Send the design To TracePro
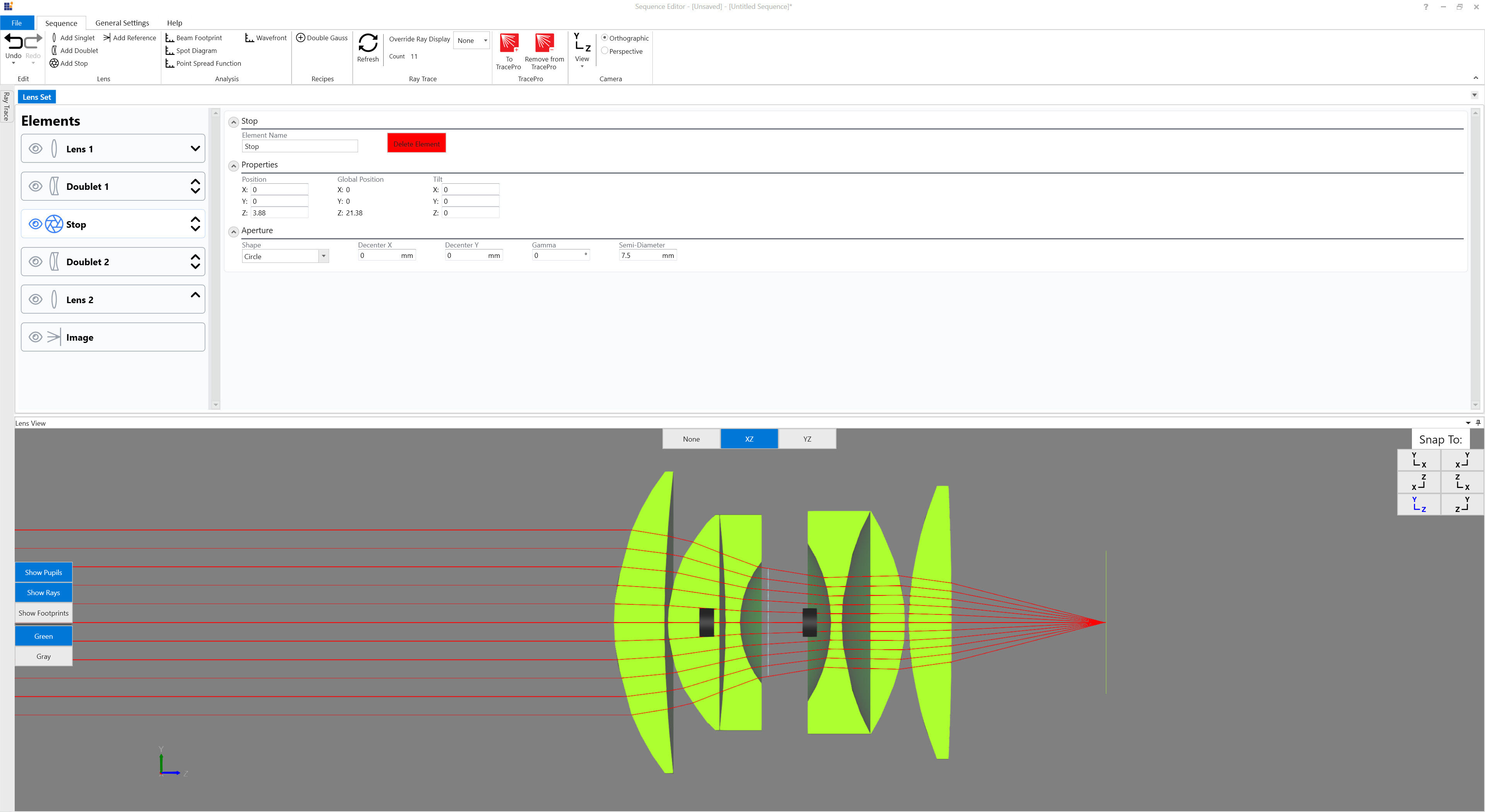This screenshot has width=1485, height=812. pyautogui.click(x=508, y=51)
